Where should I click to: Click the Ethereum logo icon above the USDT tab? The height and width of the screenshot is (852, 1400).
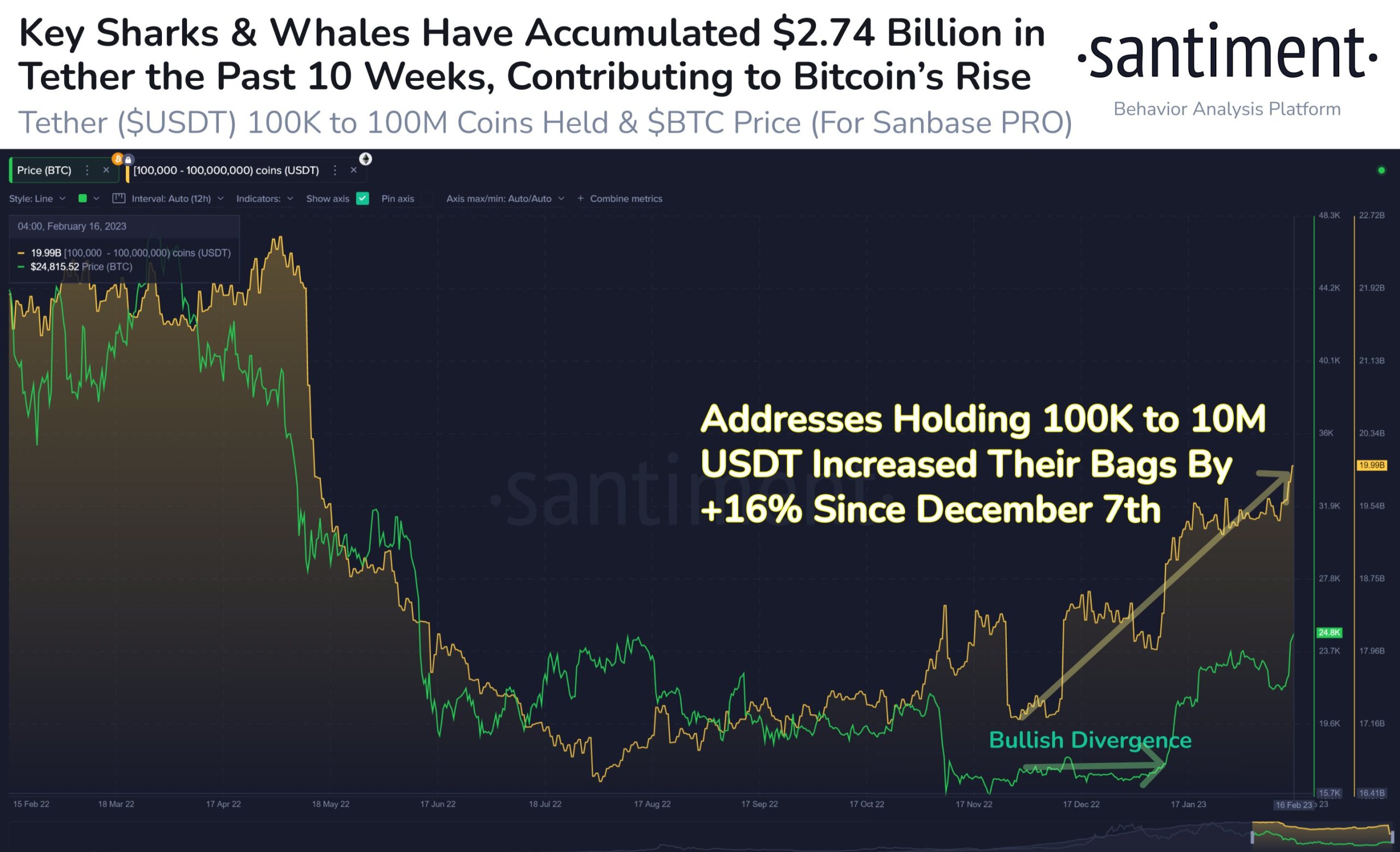coord(365,159)
